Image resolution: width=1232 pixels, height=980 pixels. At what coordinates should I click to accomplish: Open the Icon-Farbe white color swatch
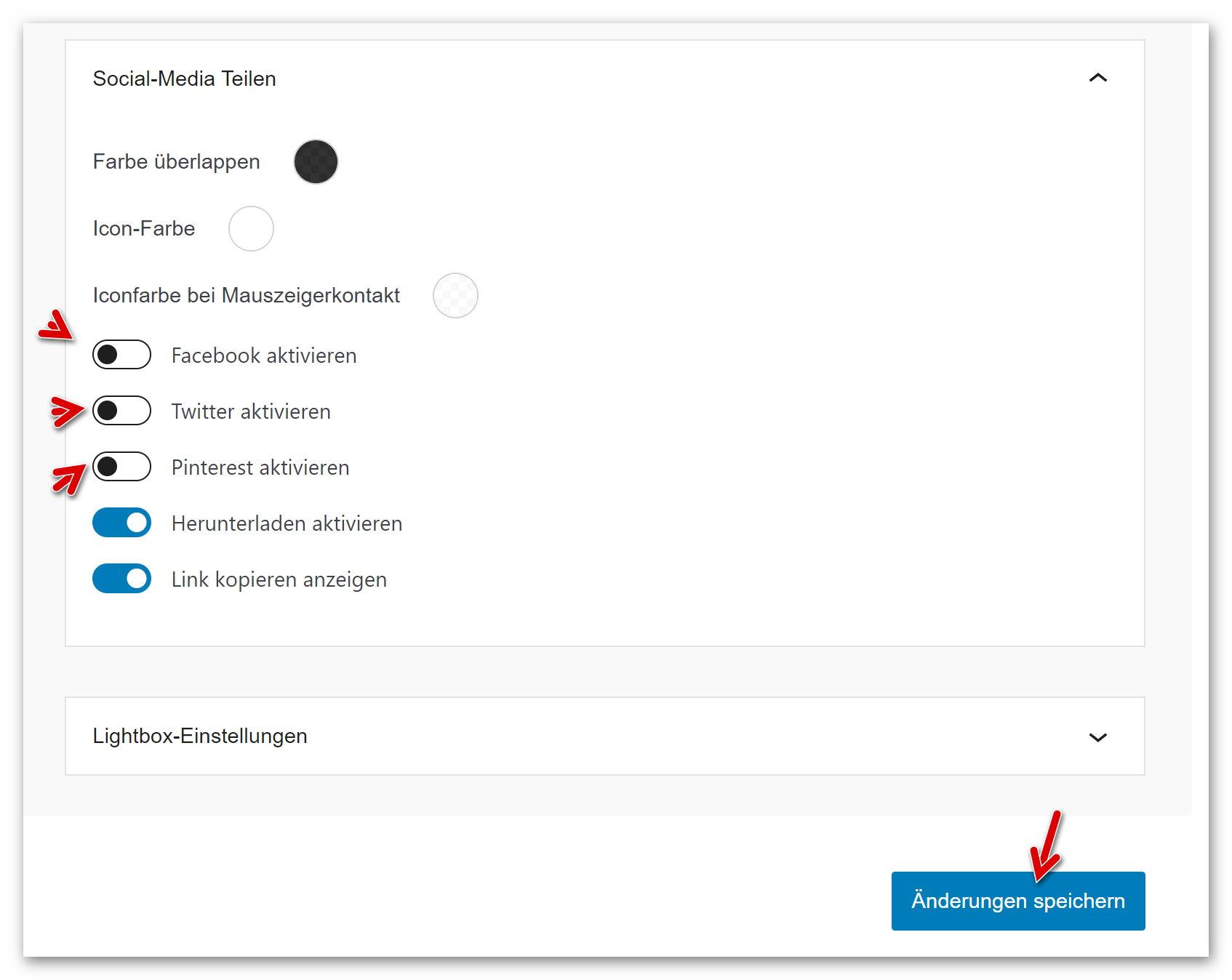pyautogui.click(x=251, y=228)
